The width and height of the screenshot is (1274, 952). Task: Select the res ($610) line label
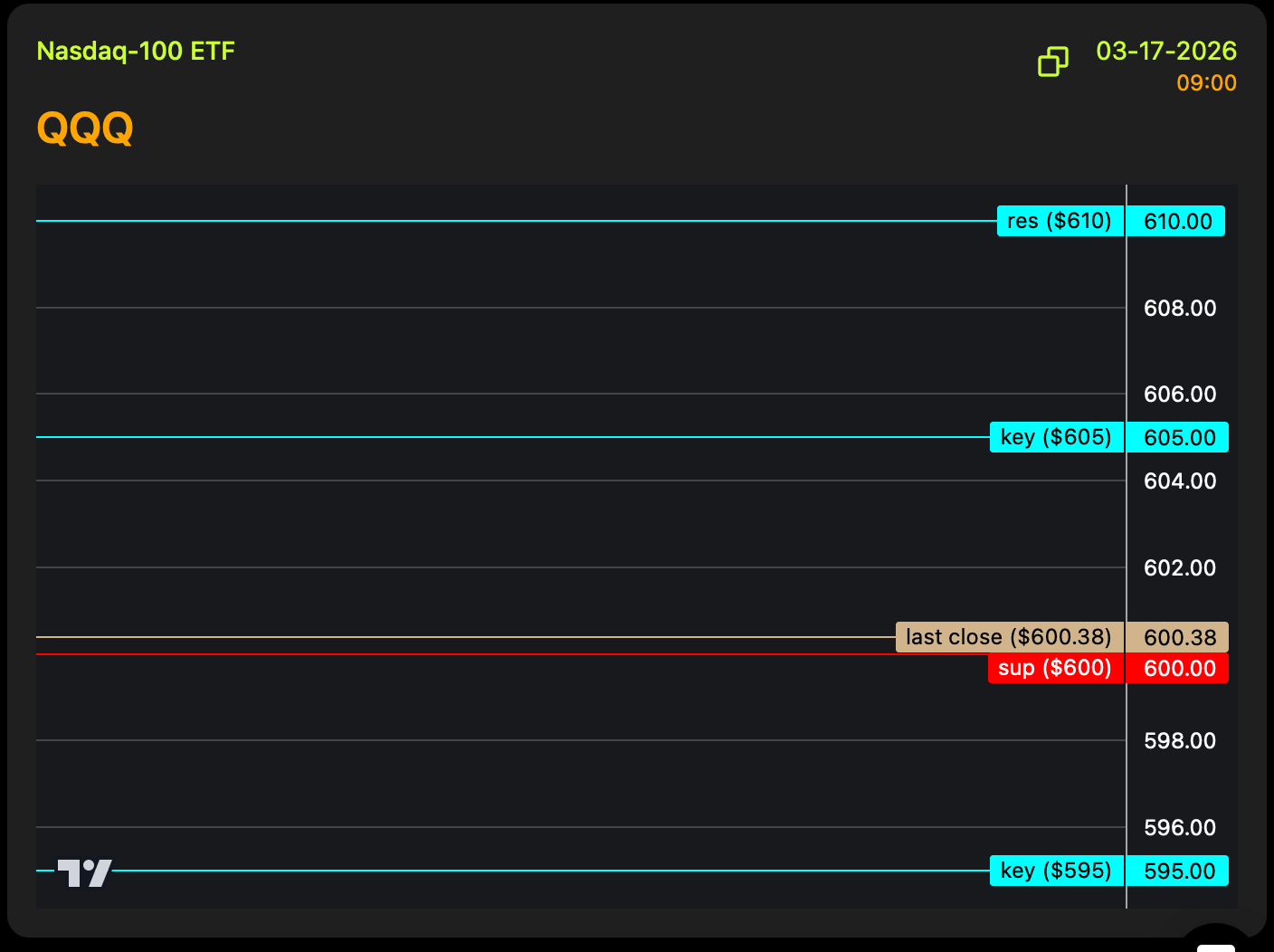pos(1060,221)
